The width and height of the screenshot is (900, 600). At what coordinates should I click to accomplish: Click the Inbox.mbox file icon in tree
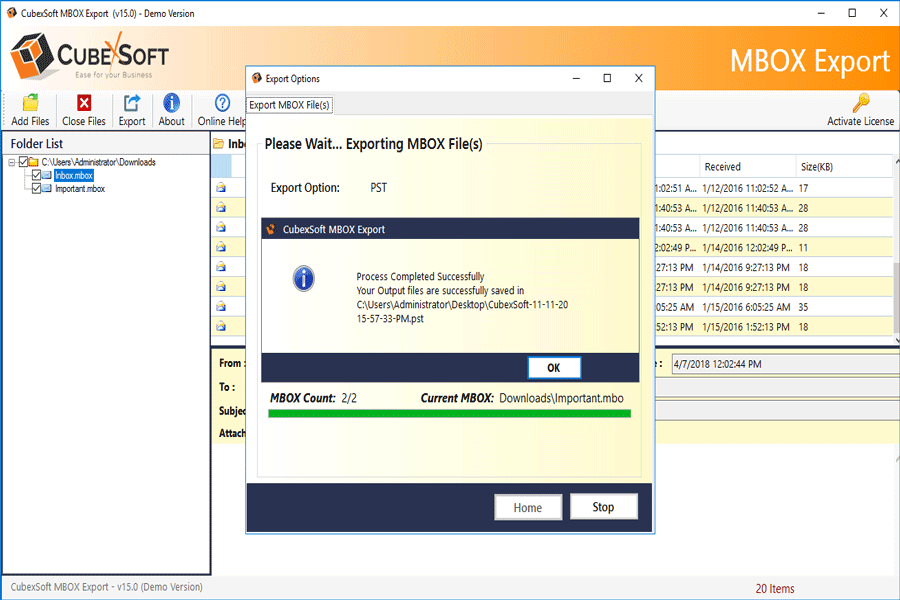[x=47, y=175]
